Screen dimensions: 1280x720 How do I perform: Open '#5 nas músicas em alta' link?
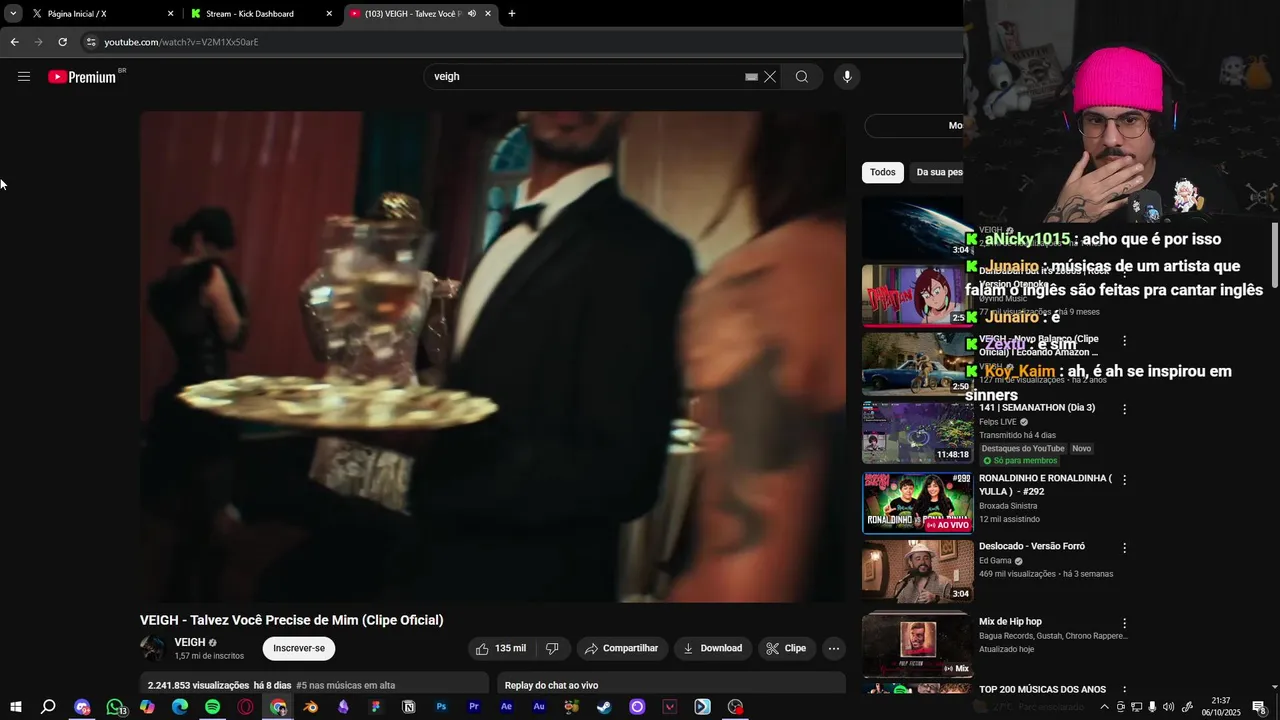[x=345, y=686]
